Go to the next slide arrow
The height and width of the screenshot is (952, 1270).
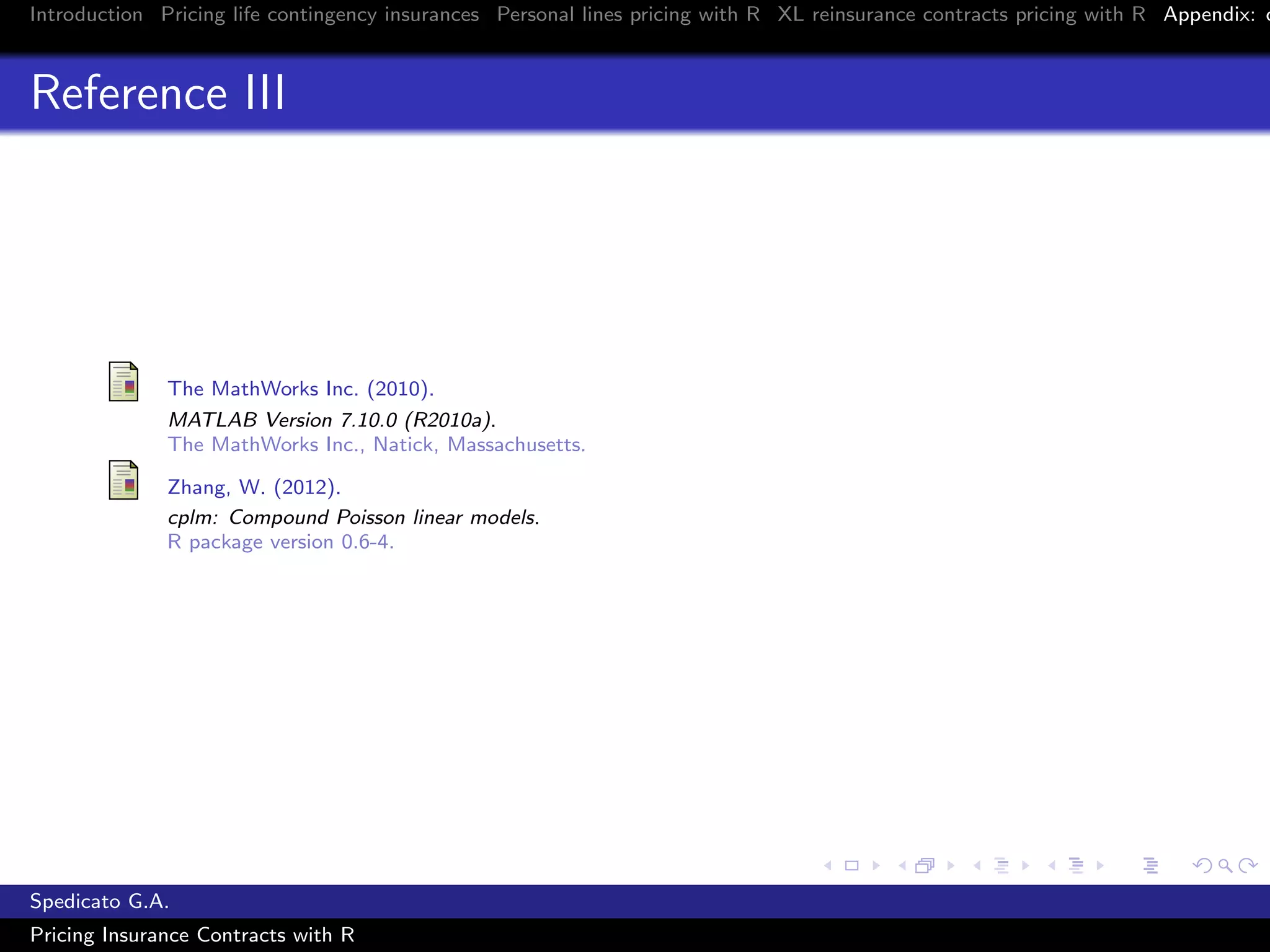(x=876, y=865)
